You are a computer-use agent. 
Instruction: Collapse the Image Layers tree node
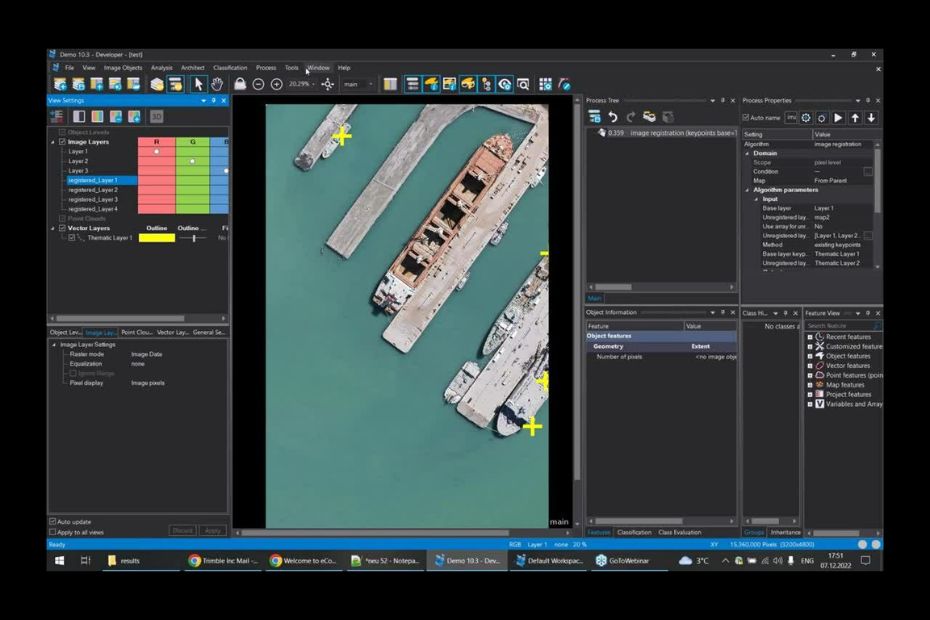(53, 142)
